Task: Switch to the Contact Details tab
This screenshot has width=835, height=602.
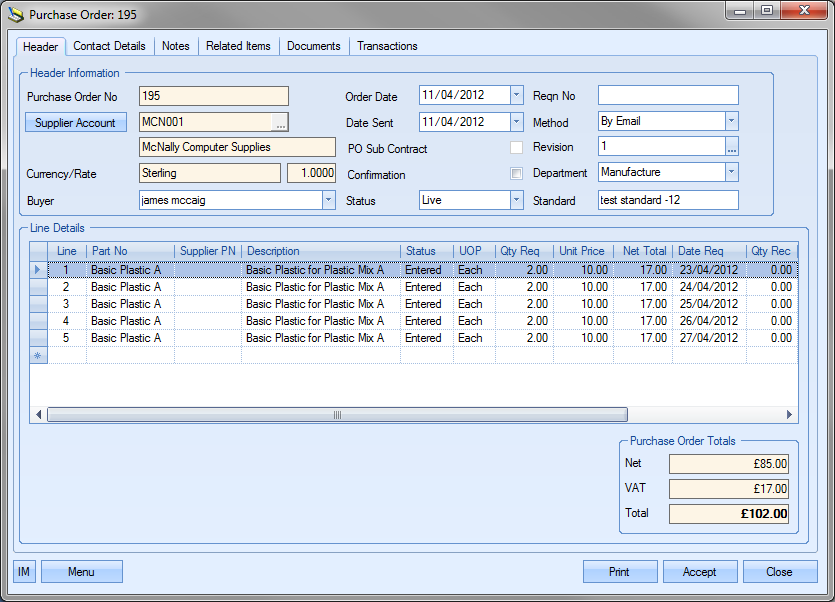Action: (109, 46)
